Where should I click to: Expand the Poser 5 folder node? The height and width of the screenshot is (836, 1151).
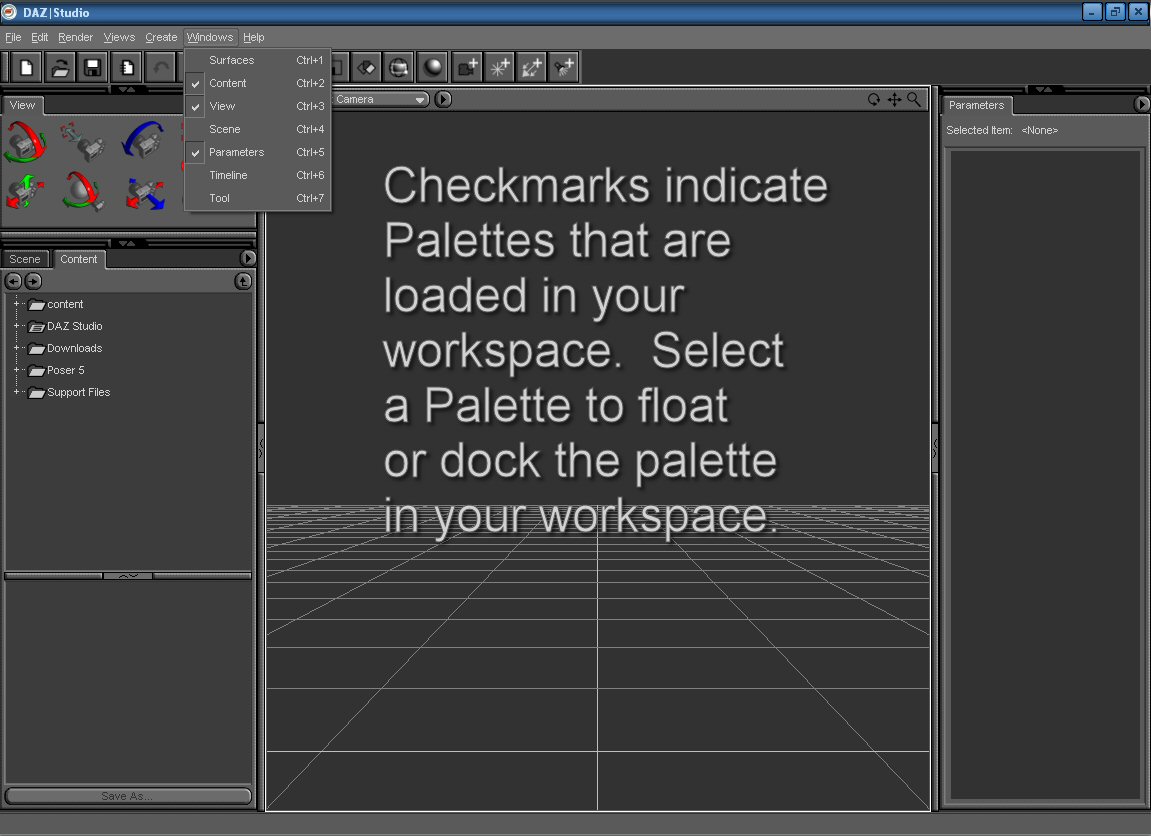[x=17, y=370]
